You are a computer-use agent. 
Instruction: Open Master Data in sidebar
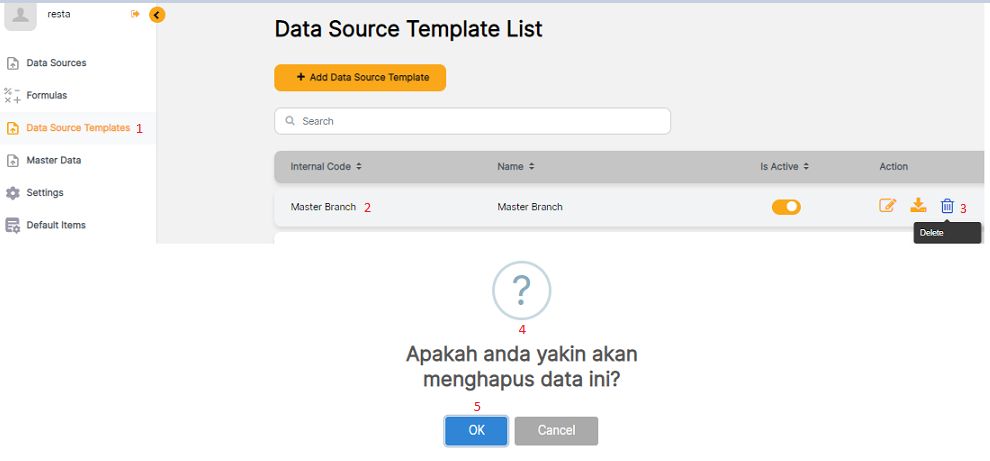pyautogui.click(x=53, y=160)
